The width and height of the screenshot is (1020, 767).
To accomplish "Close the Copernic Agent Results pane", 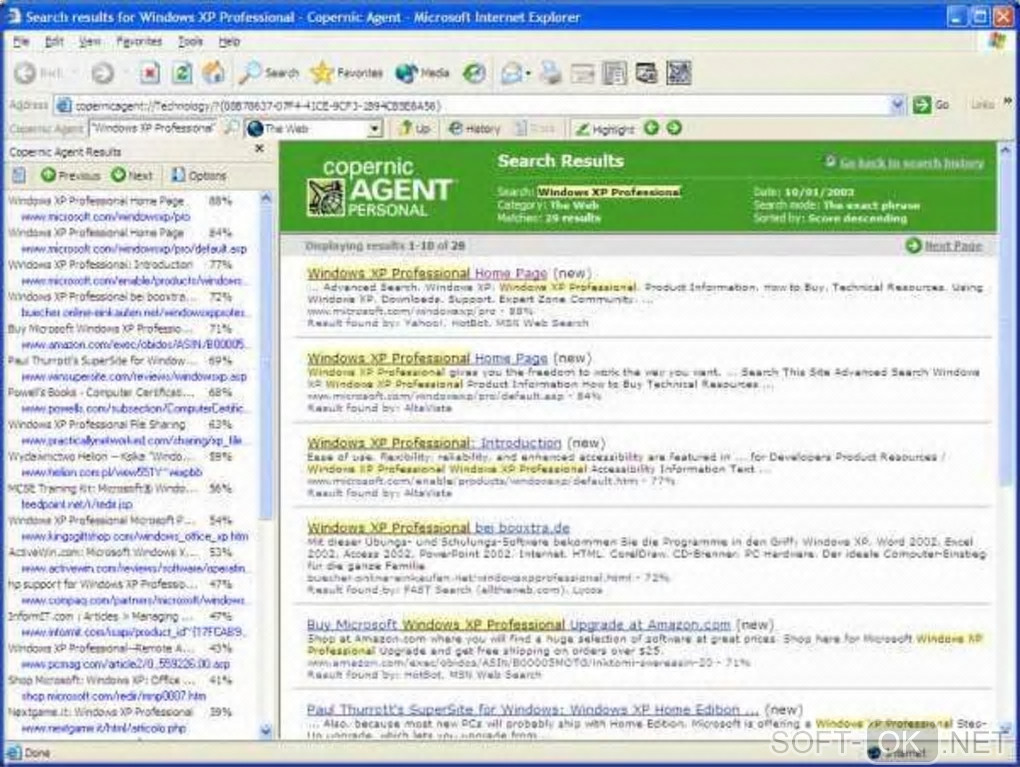I will (260, 148).
